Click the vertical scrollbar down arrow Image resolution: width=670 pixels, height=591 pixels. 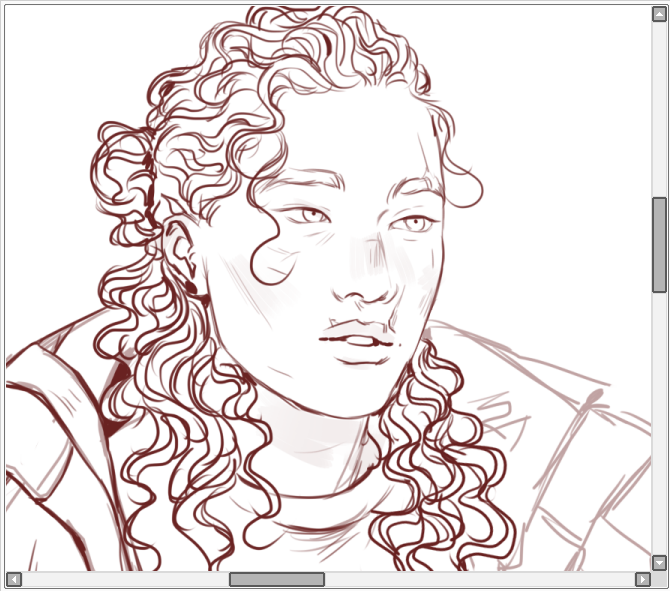click(659, 562)
